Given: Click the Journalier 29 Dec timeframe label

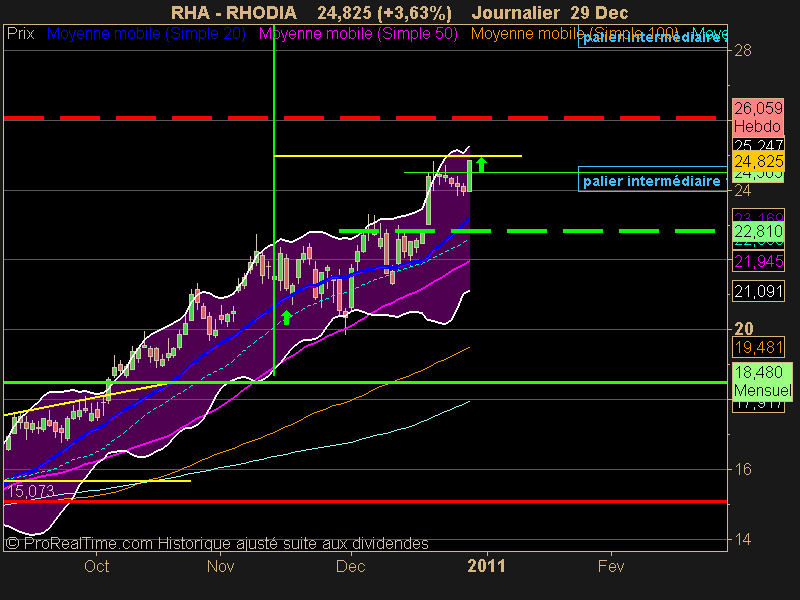Looking at the screenshot, I should (549, 12).
